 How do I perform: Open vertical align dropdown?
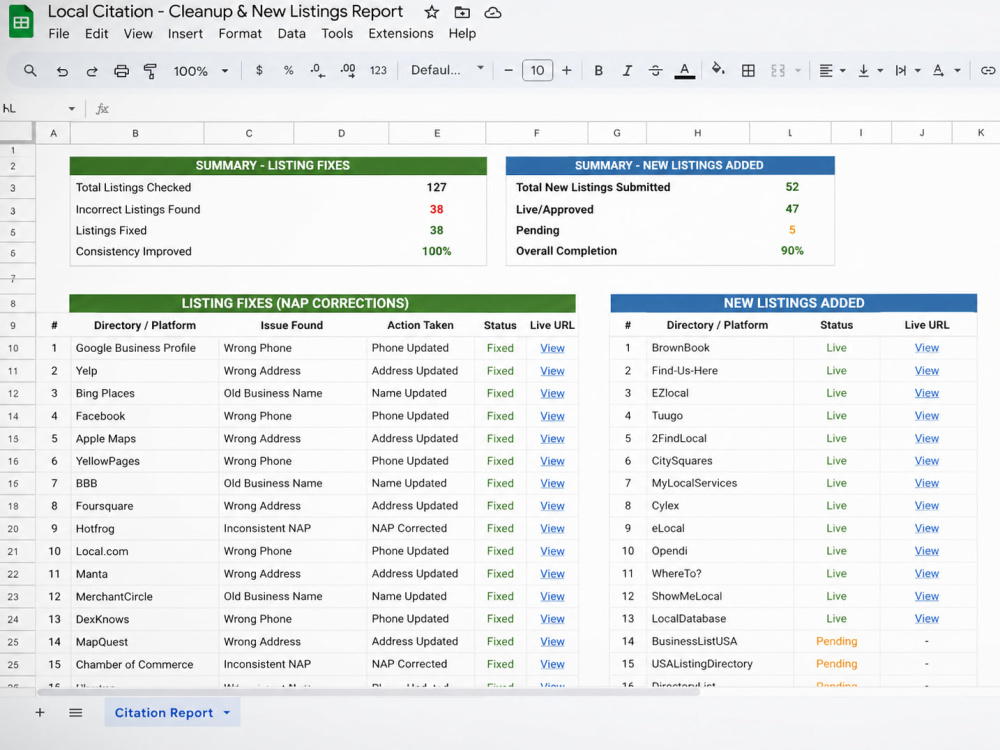(870, 70)
